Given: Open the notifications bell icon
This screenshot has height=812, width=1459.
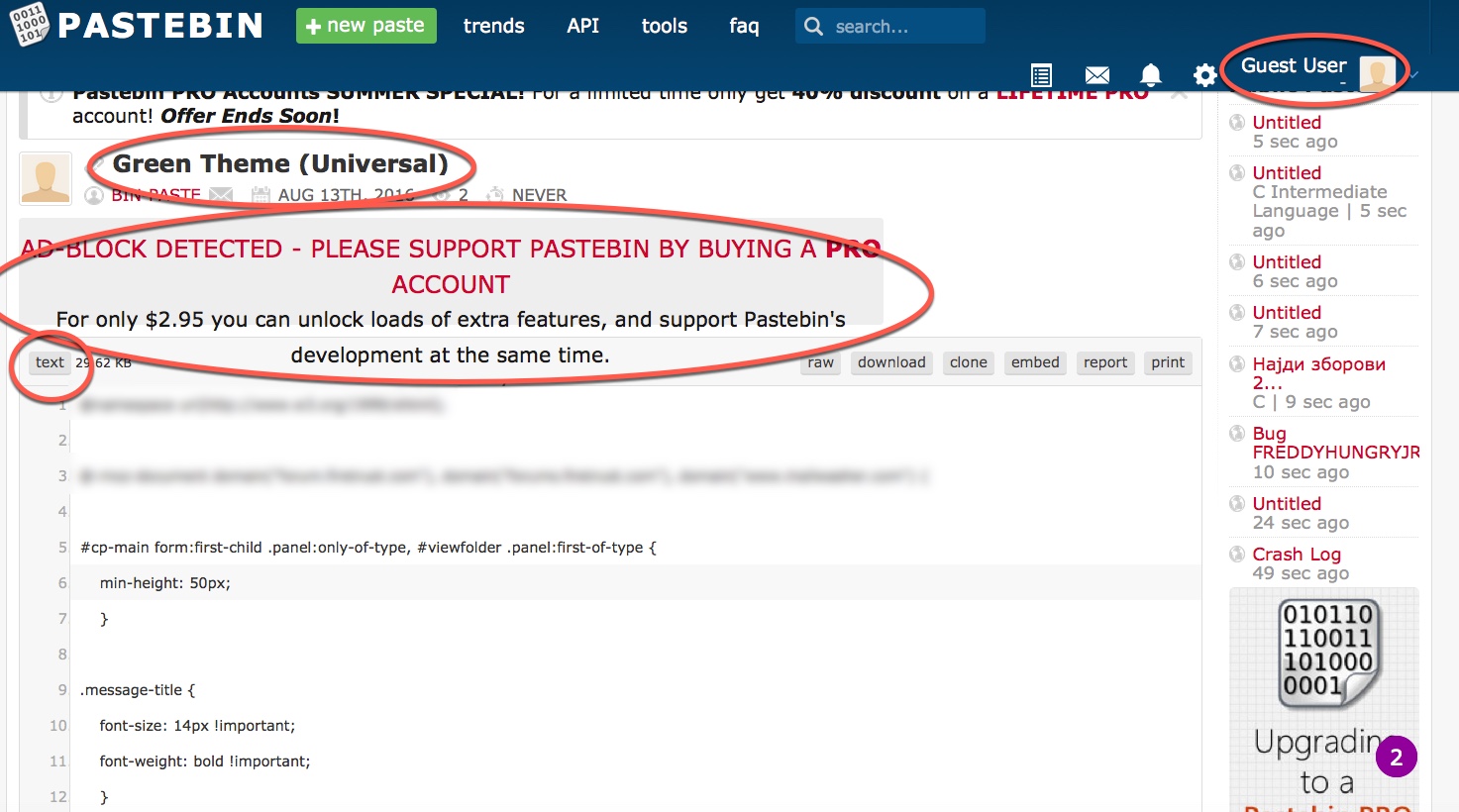Looking at the screenshot, I should point(1150,75).
